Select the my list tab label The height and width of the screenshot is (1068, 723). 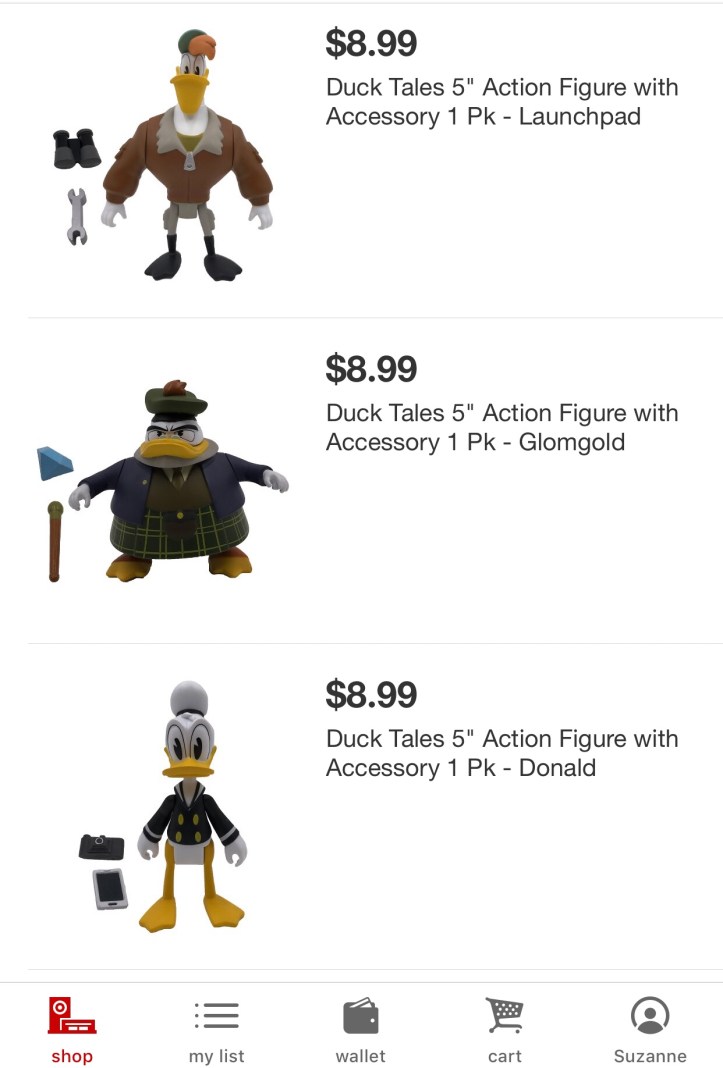[x=217, y=1056]
